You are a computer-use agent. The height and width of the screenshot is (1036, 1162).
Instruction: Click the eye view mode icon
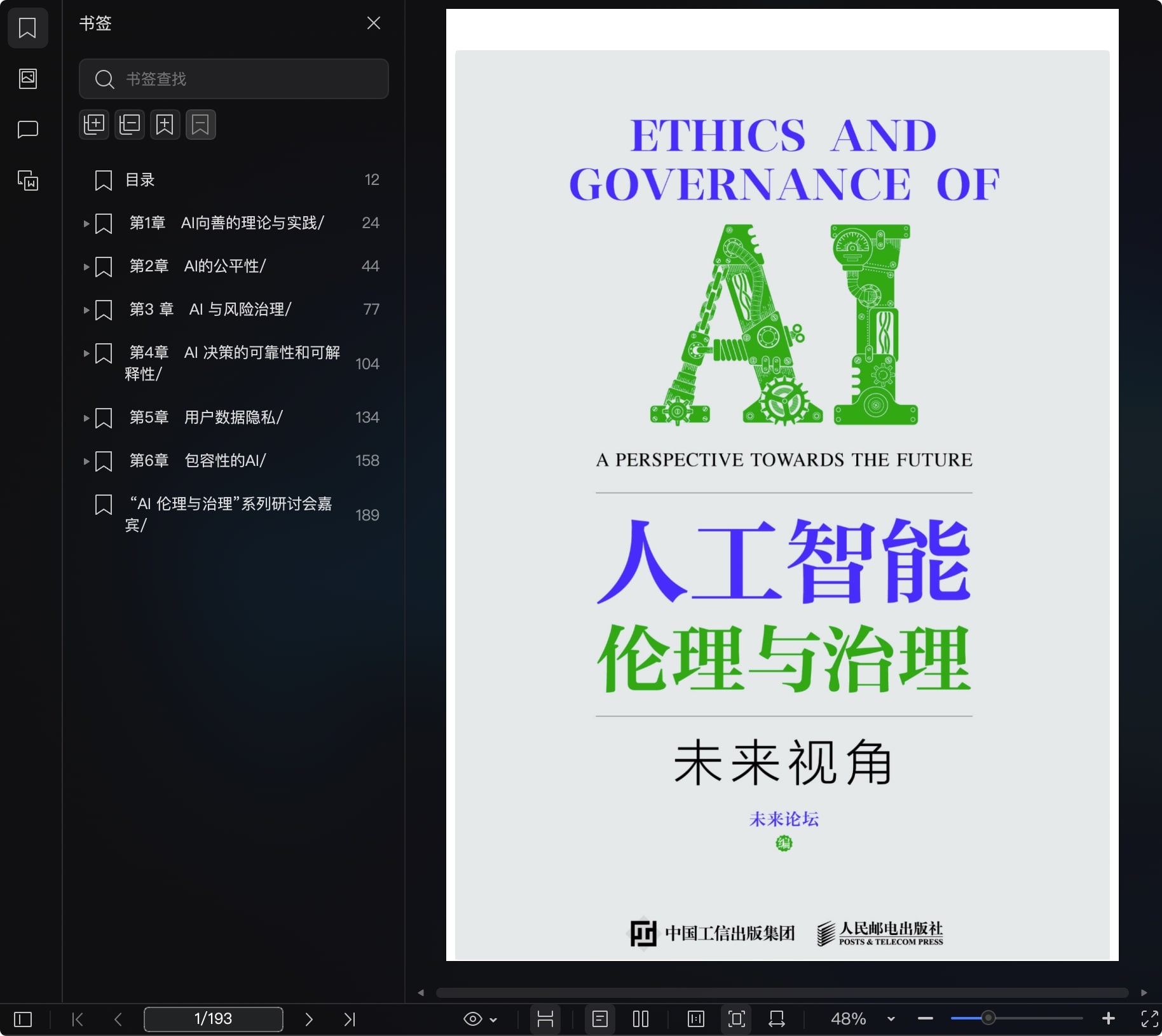(472, 1019)
